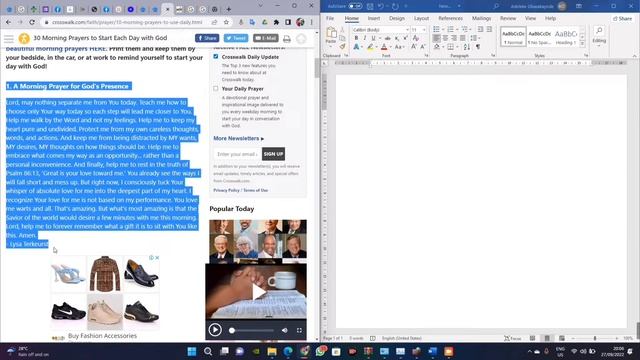Open Microsoft Edge from taskbar
Viewport: 640px width, 360px height.
pos(288,351)
